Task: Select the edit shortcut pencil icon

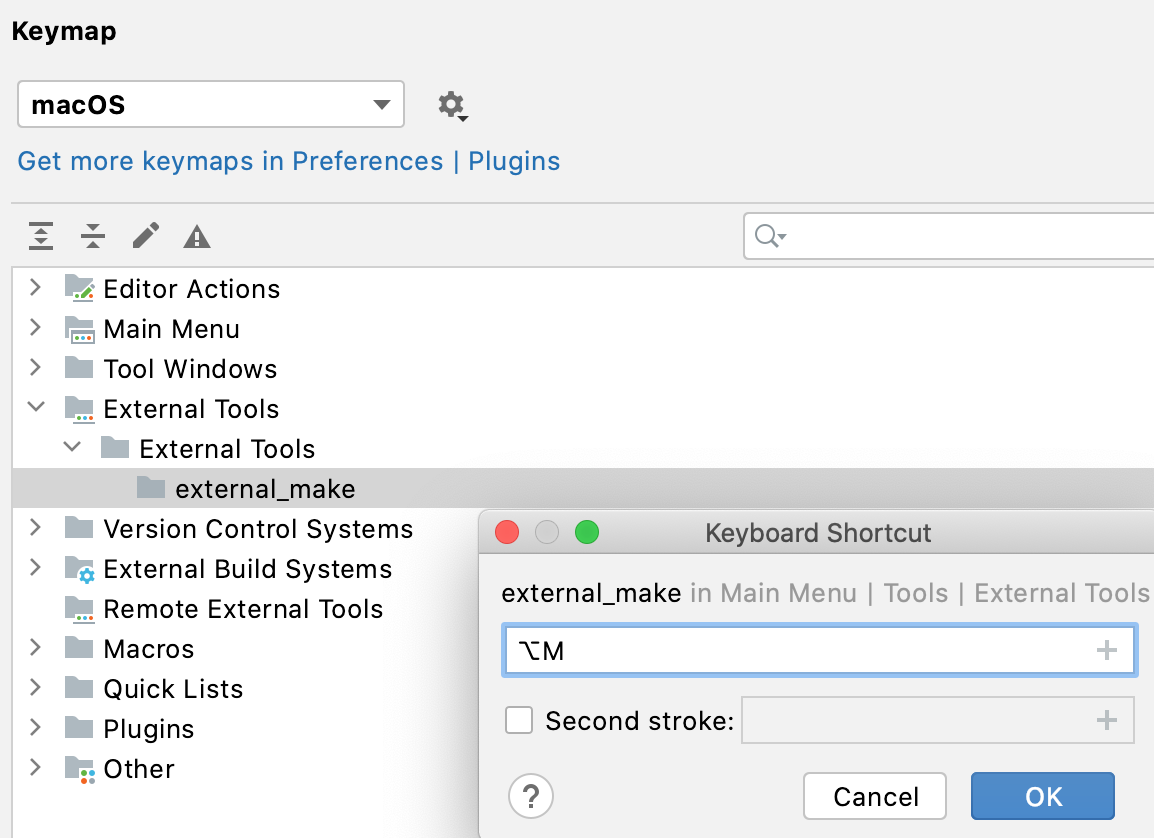Action: [144, 236]
